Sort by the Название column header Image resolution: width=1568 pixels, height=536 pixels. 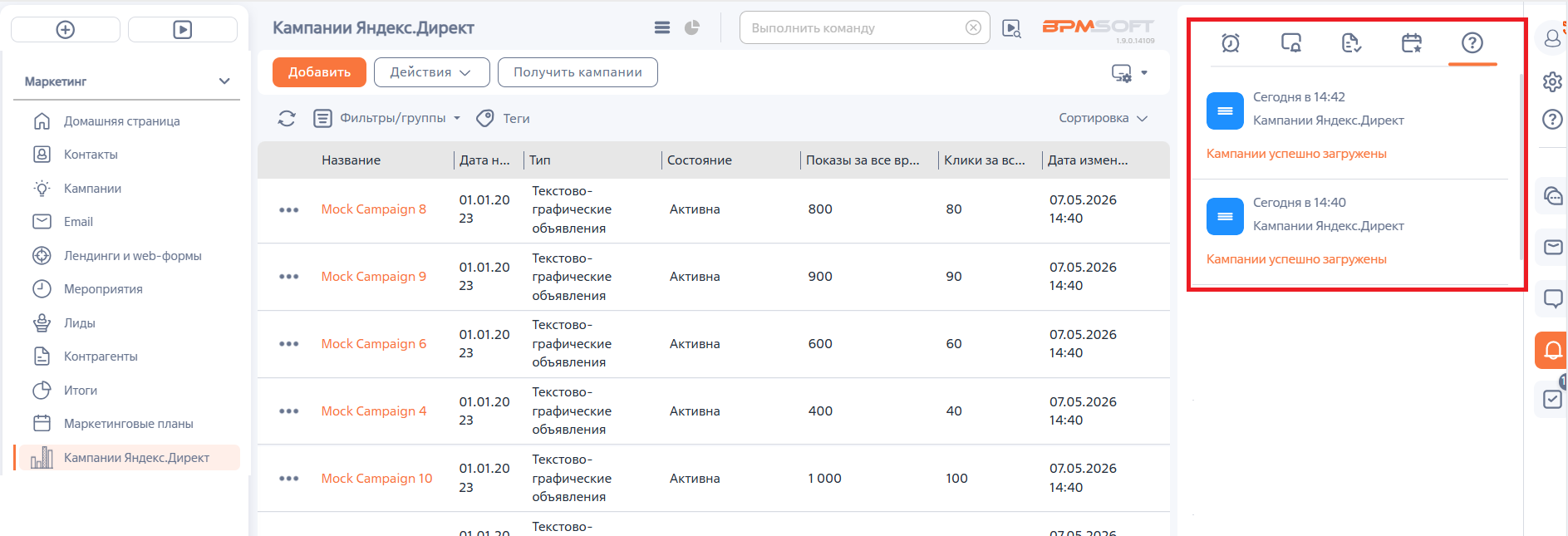pos(351,160)
